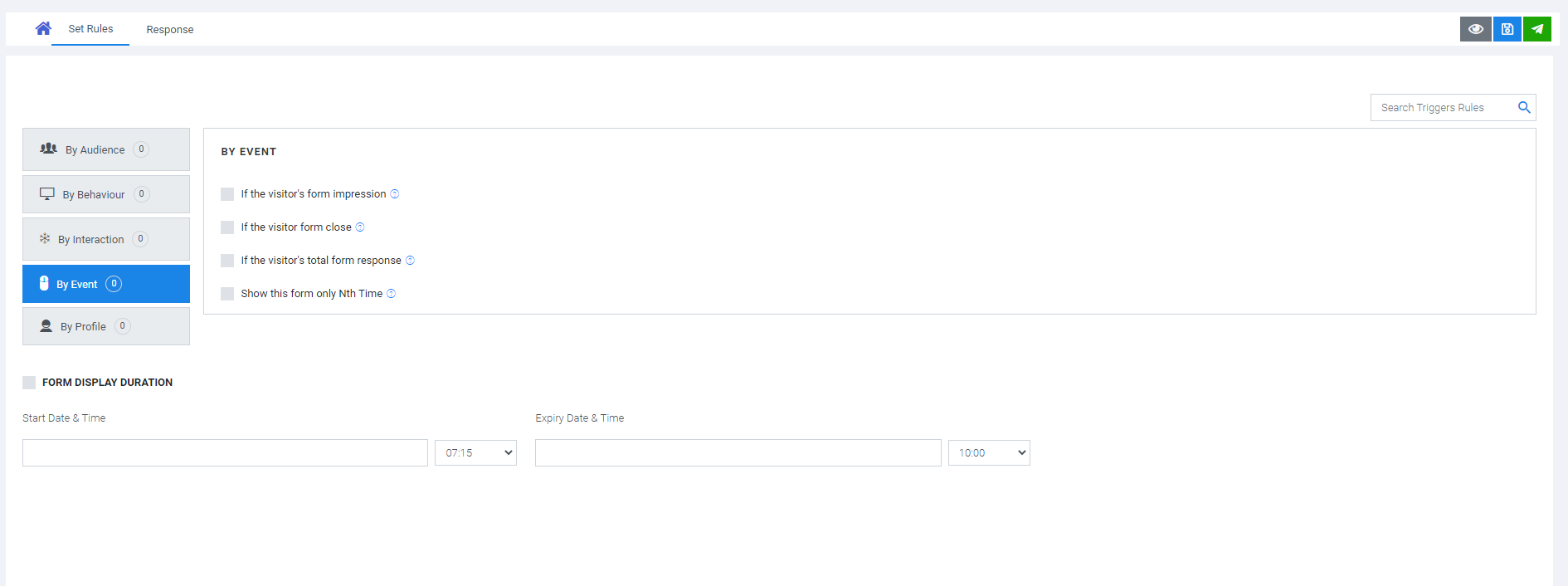Screen dimensions: 1568x586
Task: Click help icon beside form impression rule
Action: coord(395,194)
